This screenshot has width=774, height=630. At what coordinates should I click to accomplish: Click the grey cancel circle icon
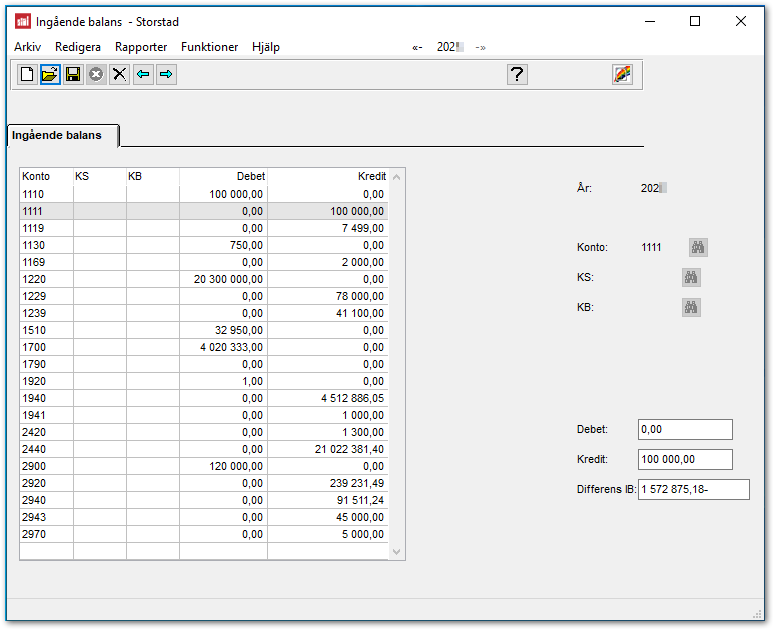pos(96,74)
